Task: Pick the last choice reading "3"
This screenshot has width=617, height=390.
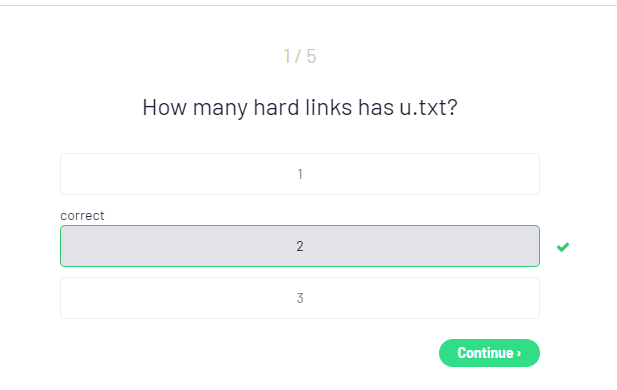Action: point(300,298)
